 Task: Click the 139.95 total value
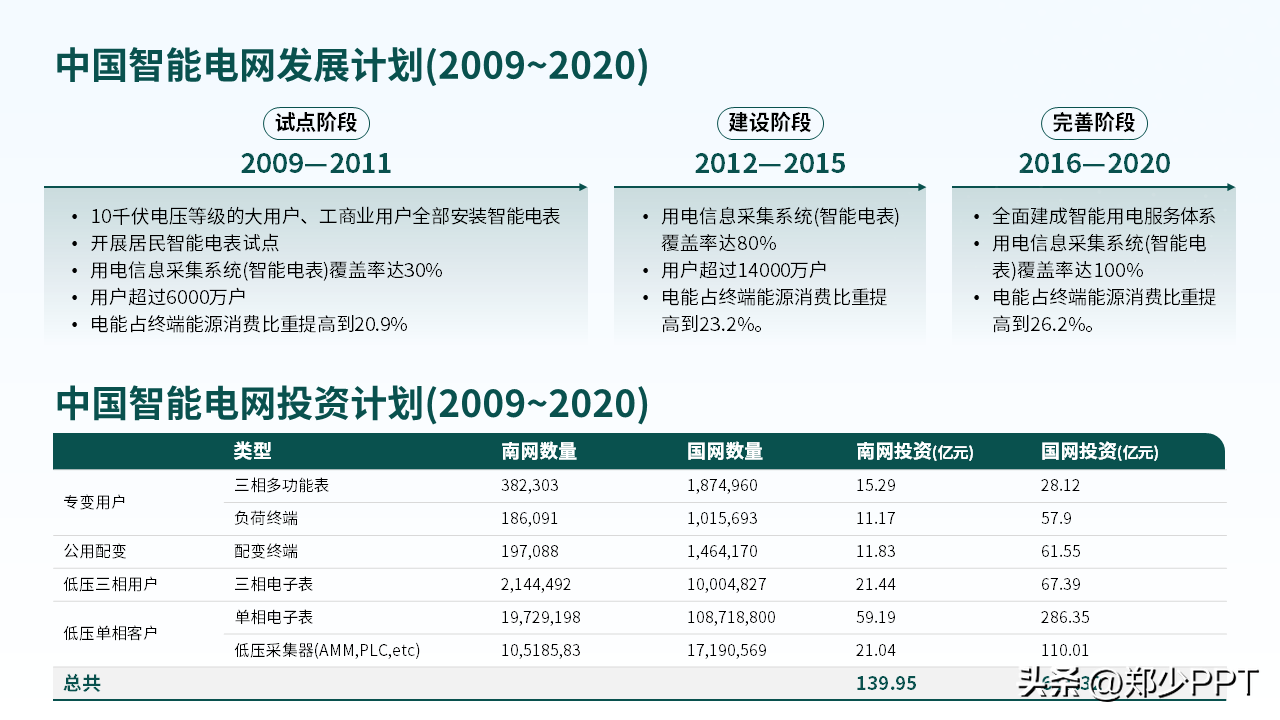(886, 684)
